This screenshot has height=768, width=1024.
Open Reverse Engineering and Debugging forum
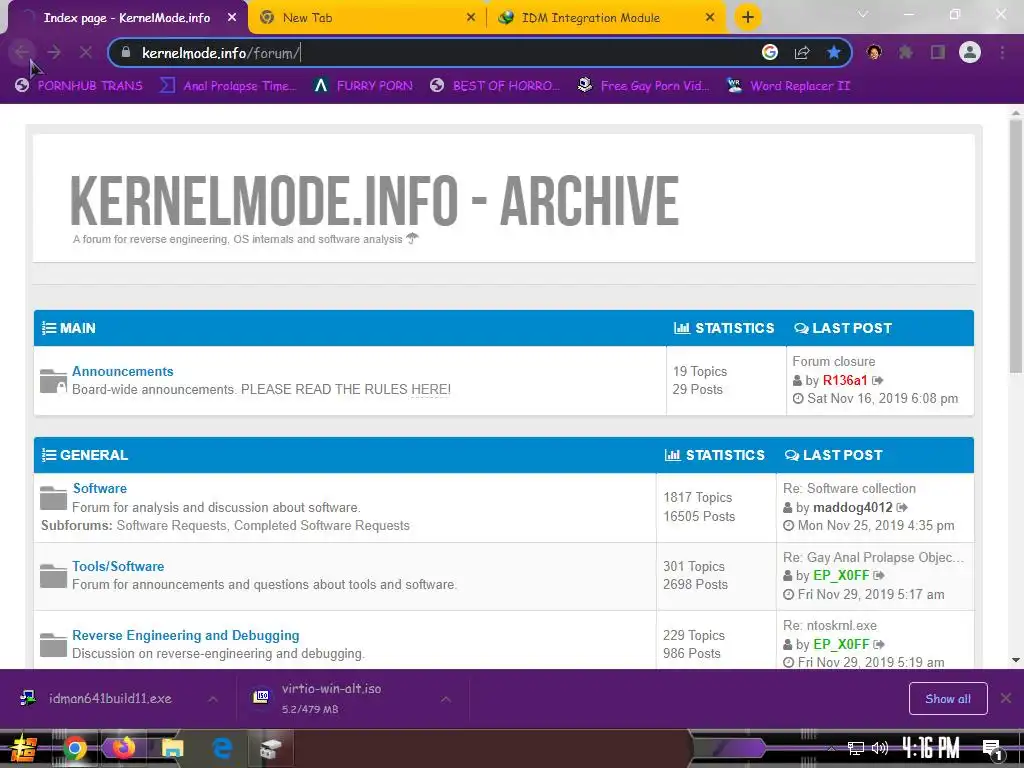click(185, 635)
